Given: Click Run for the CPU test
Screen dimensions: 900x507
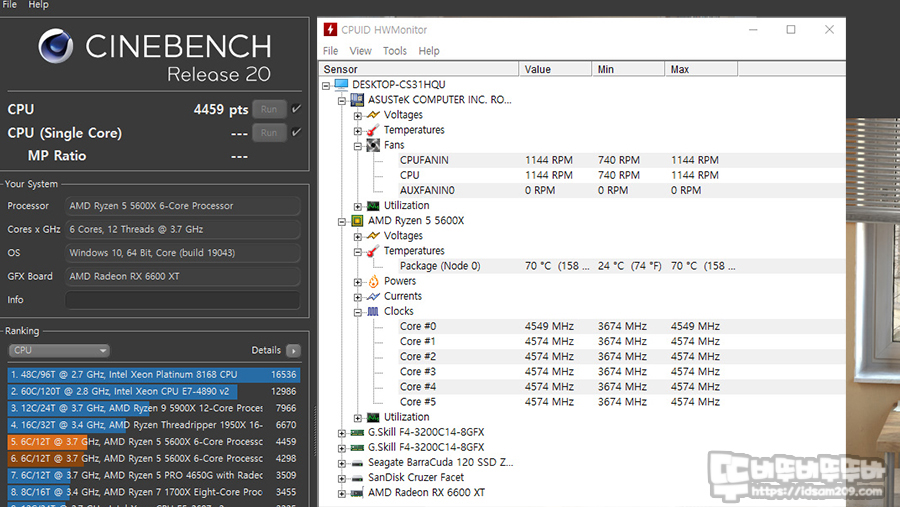Looking at the screenshot, I should pyautogui.click(x=269, y=109).
